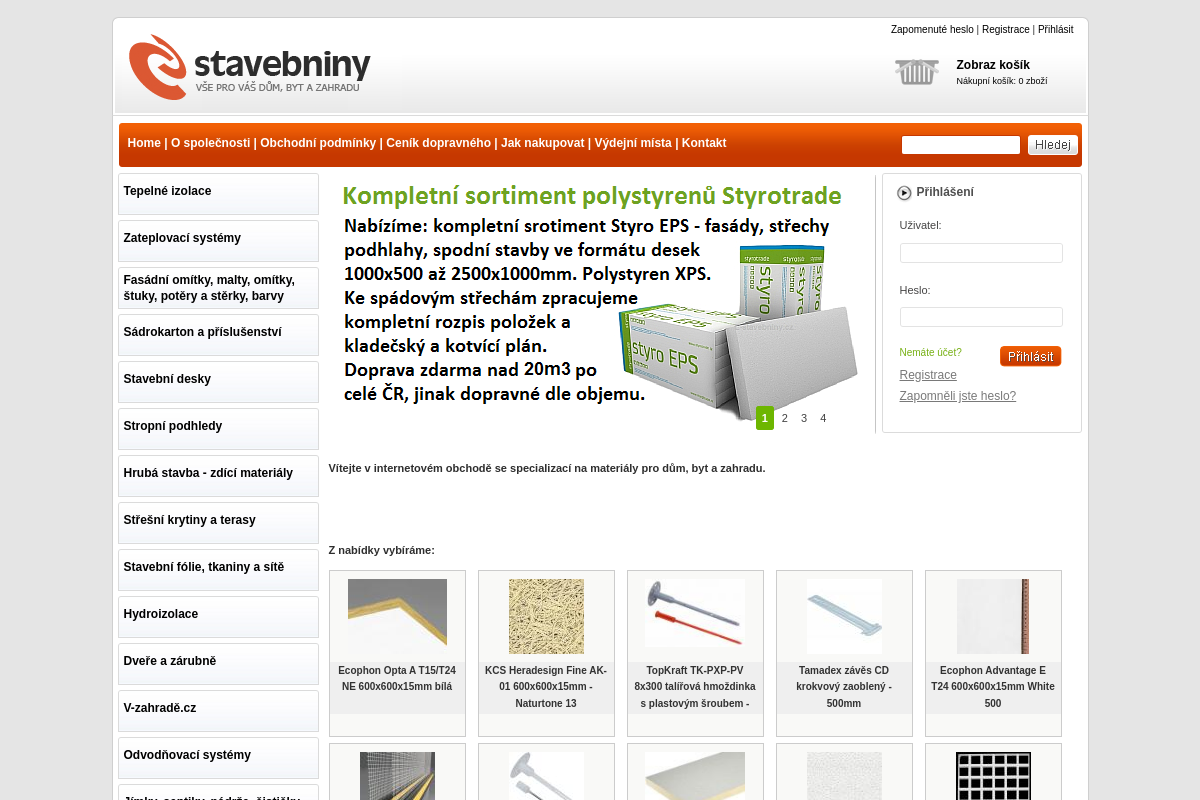Open Kontakt menu item

coord(704,143)
